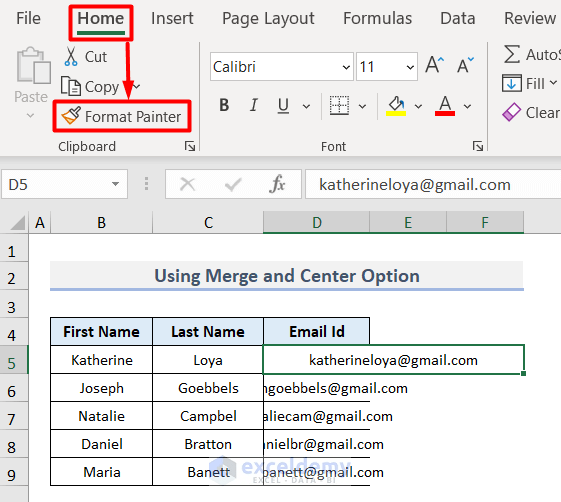Click the Campbel cell
Image resolution: width=561 pixels, height=502 pixels.
(x=208, y=416)
